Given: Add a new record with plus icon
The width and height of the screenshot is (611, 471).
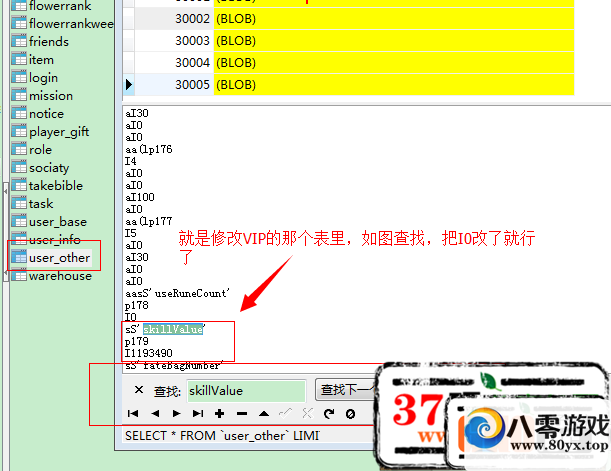Looking at the screenshot, I should coord(220,413).
